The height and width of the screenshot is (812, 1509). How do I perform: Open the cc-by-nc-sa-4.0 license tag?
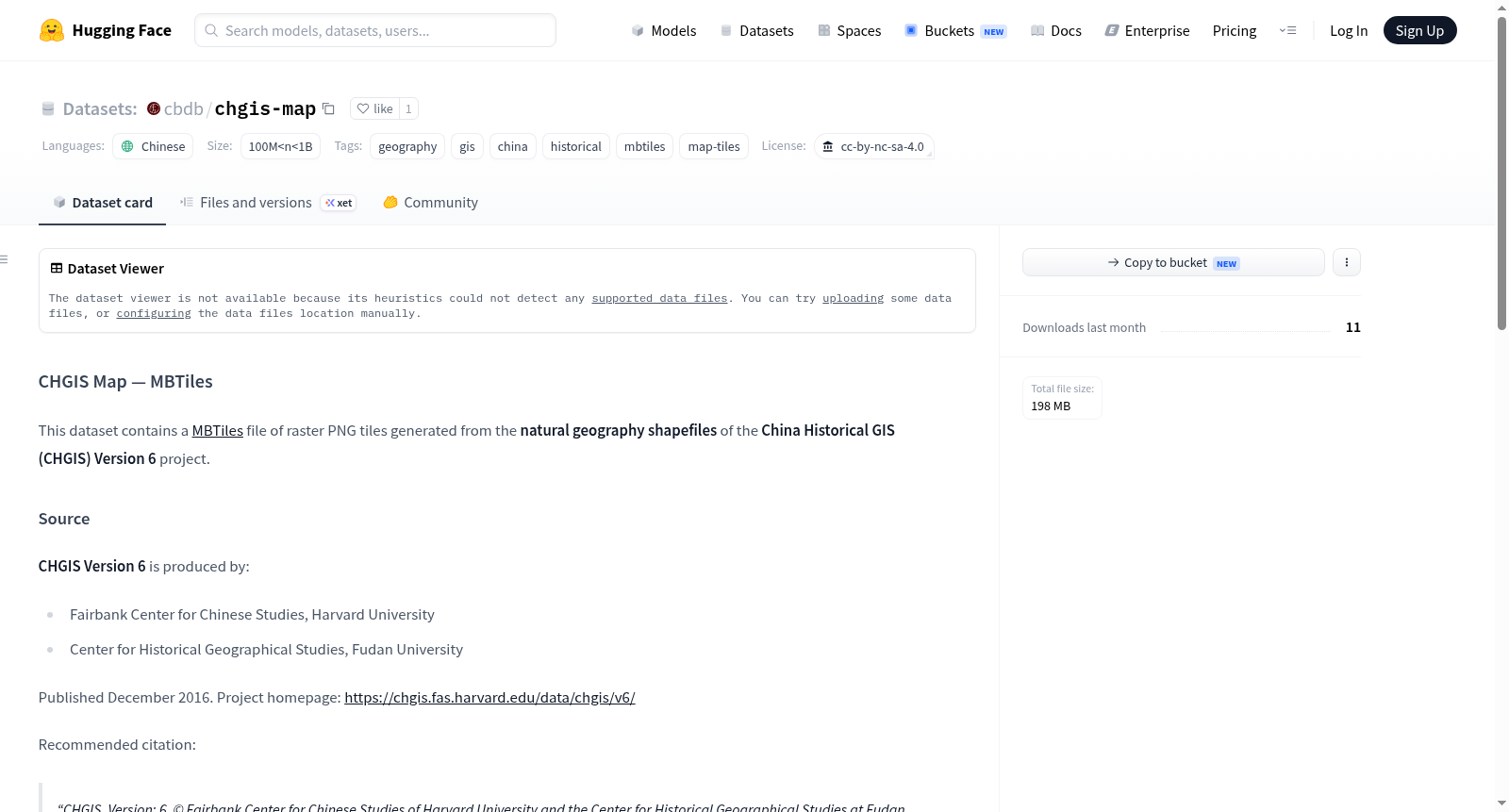873,146
